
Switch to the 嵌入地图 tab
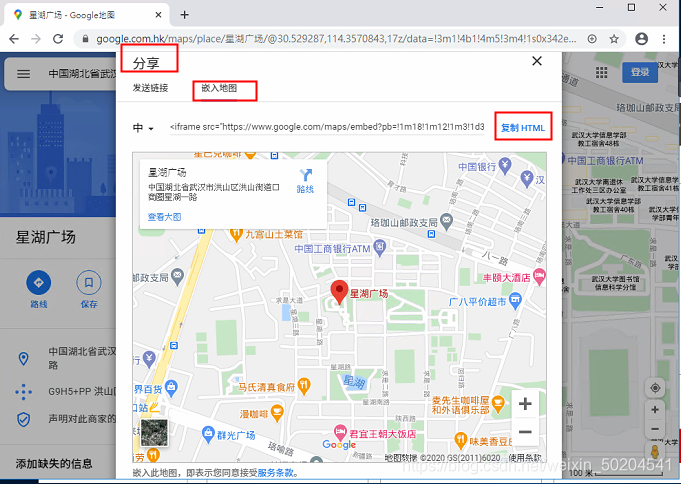pos(219,88)
